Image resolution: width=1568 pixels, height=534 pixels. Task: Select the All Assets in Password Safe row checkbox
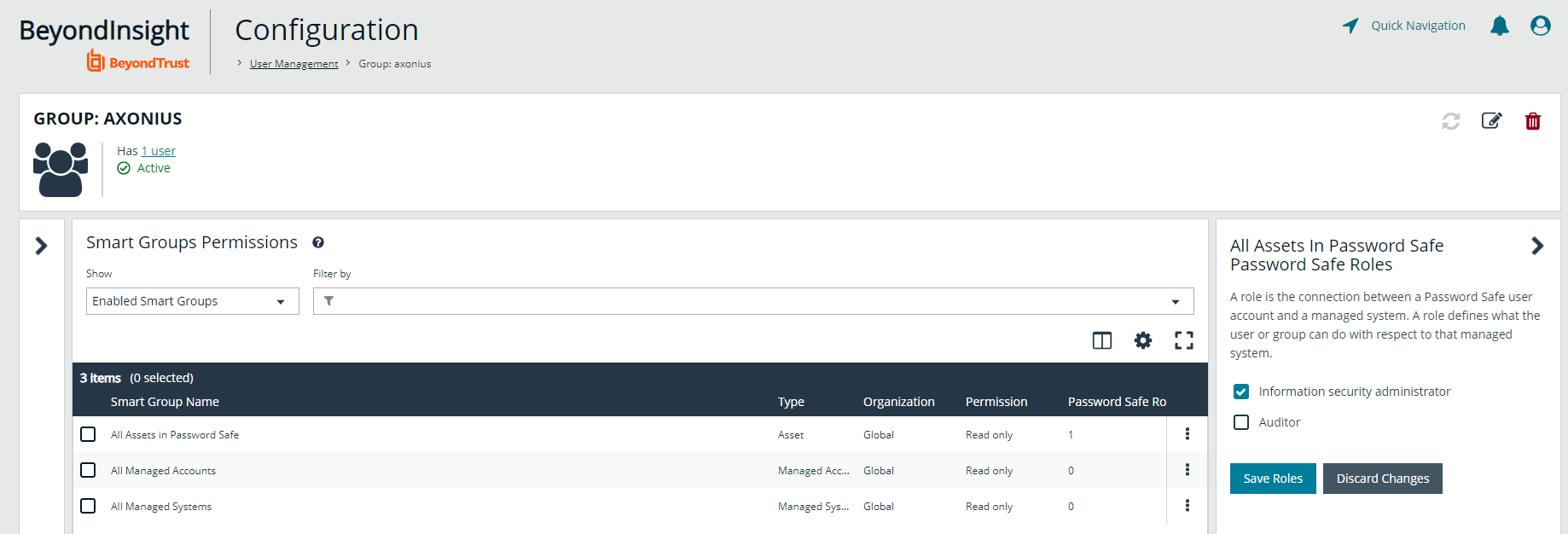pos(88,434)
